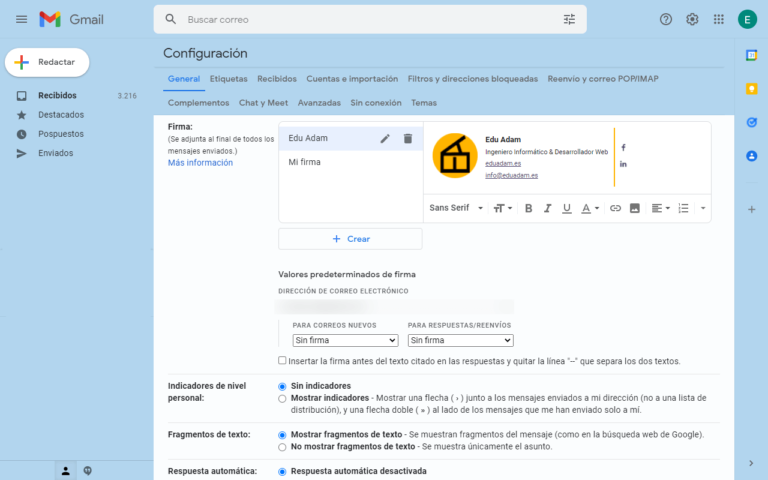
Task: Open the settings gear icon
Action: 692,19
